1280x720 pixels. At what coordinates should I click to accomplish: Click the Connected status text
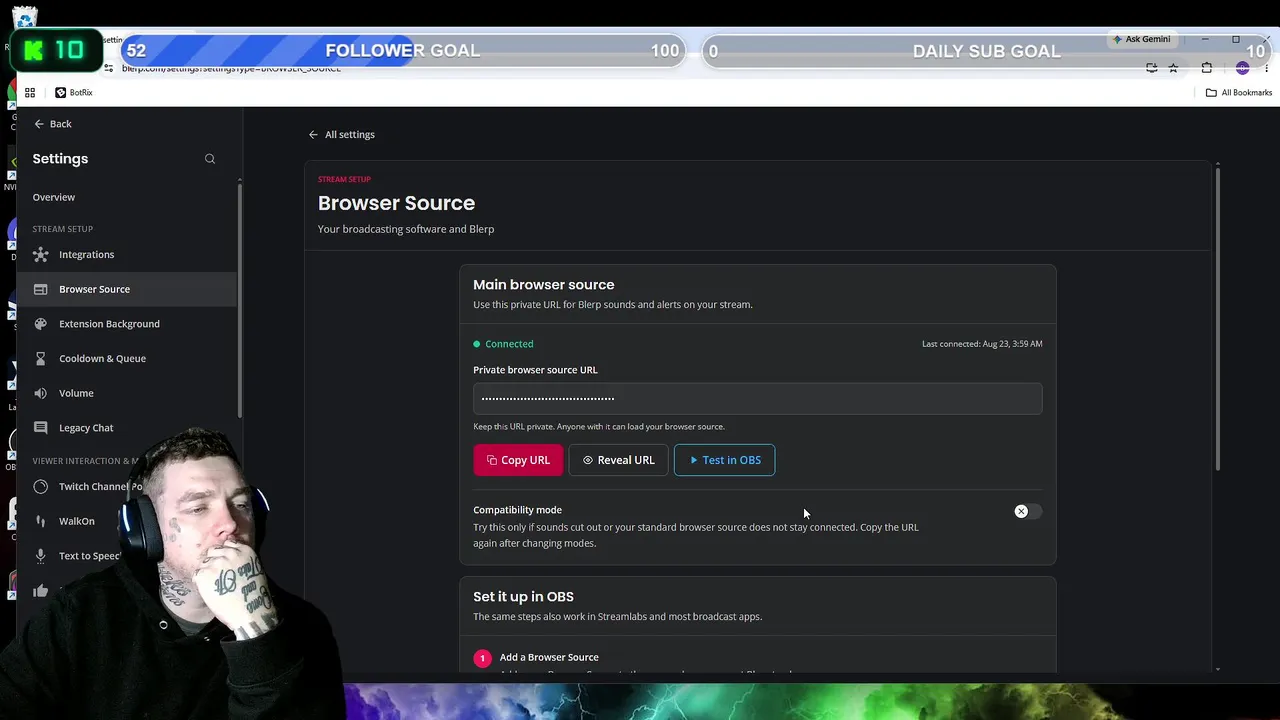[509, 344]
